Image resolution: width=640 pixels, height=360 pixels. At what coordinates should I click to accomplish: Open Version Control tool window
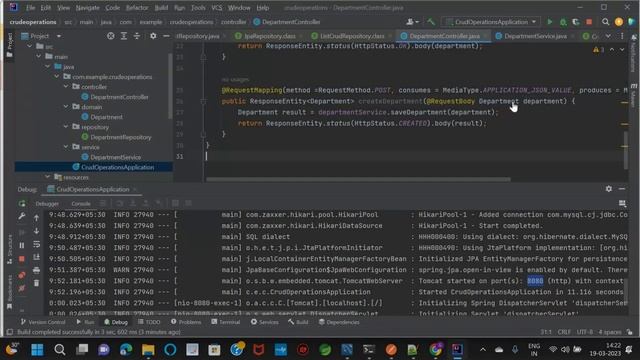43,322
